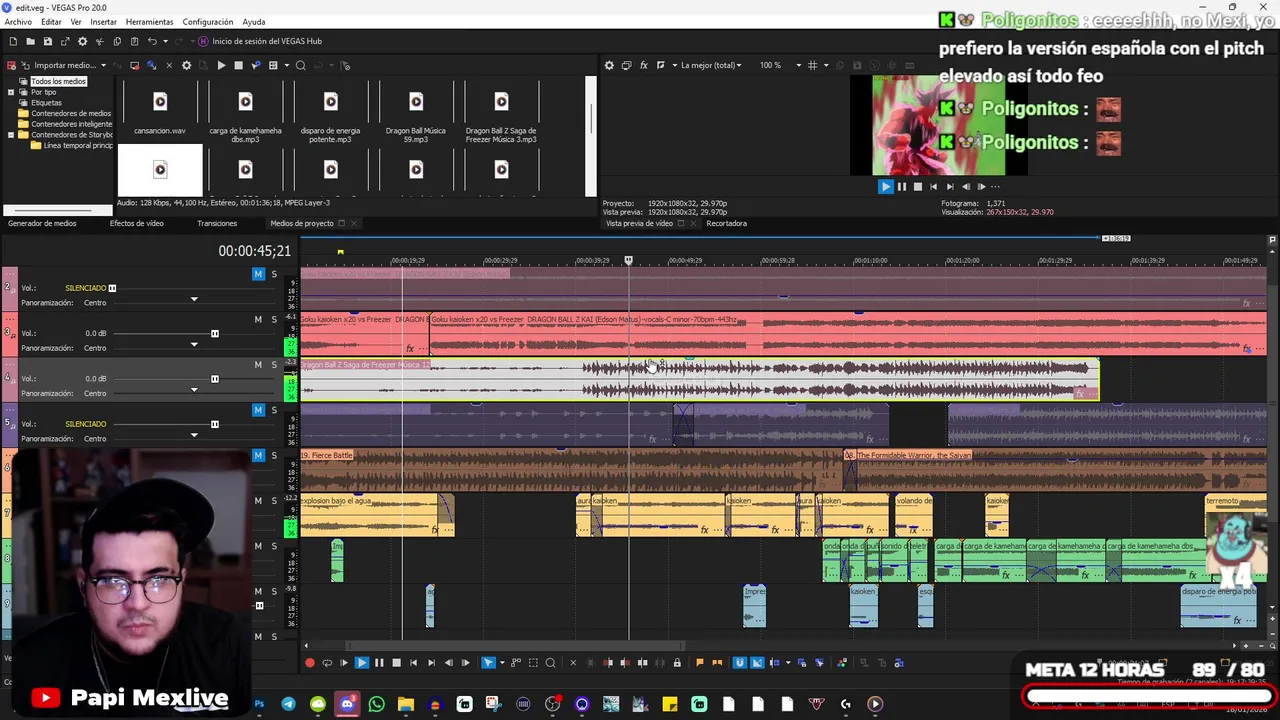Click the VEGAS Hub icon
The width and height of the screenshot is (1280, 720).
[x=203, y=41]
